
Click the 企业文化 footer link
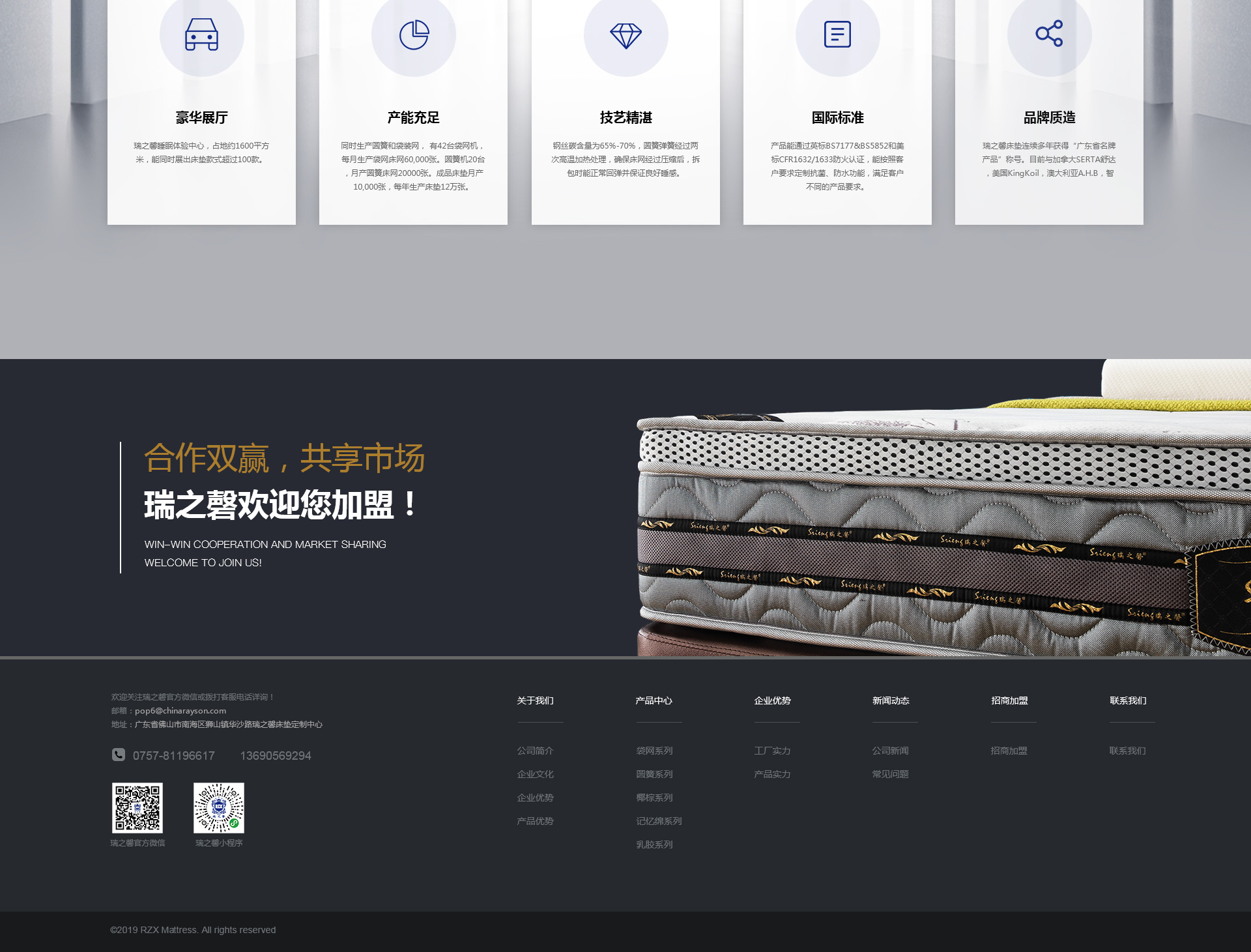click(x=535, y=774)
